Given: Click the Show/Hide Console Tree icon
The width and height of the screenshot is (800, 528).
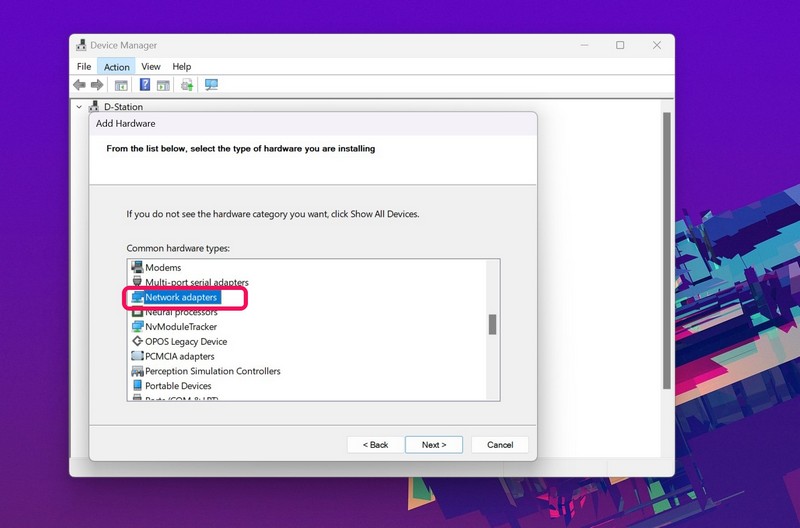Looking at the screenshot, I should pyautogui.click(x=121, y=85).
